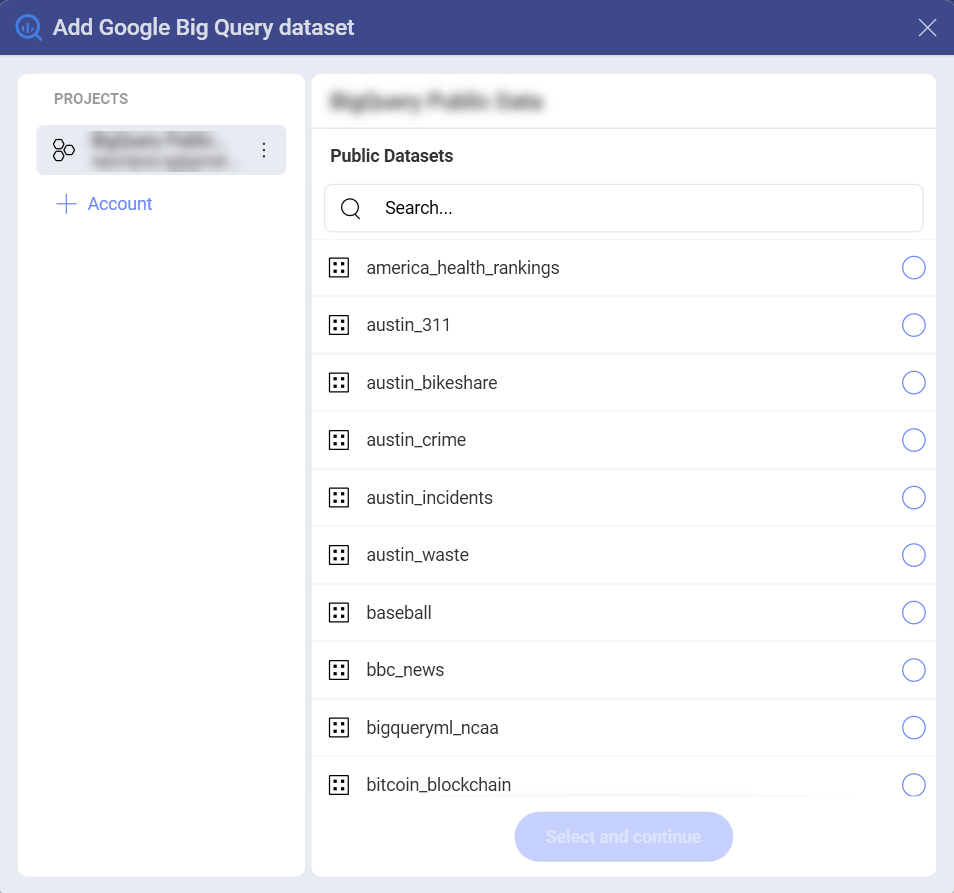The height and width of the screenshot is (893, 954).
Task: Click the austin_incidents dataset icon
Action: (339, 498)
